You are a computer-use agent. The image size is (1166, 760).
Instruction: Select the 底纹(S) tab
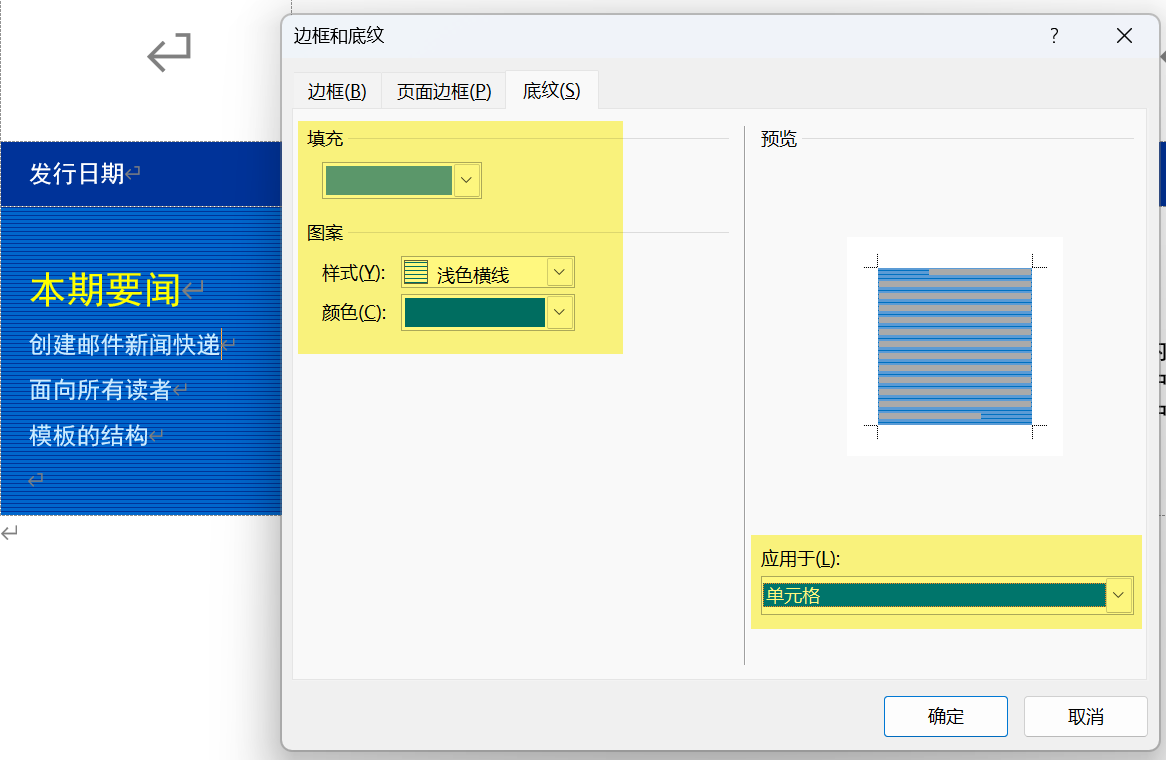(552, 91)
